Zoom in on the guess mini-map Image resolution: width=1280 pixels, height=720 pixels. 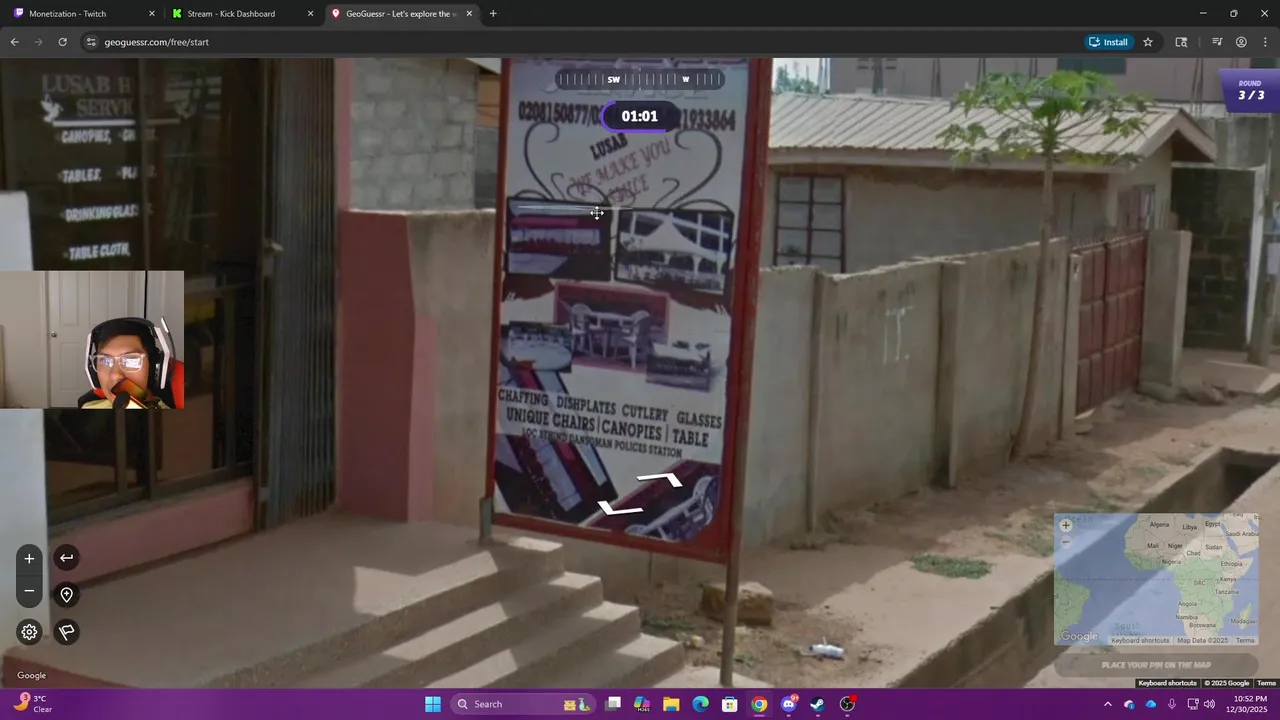click(x=1065, y=525)
